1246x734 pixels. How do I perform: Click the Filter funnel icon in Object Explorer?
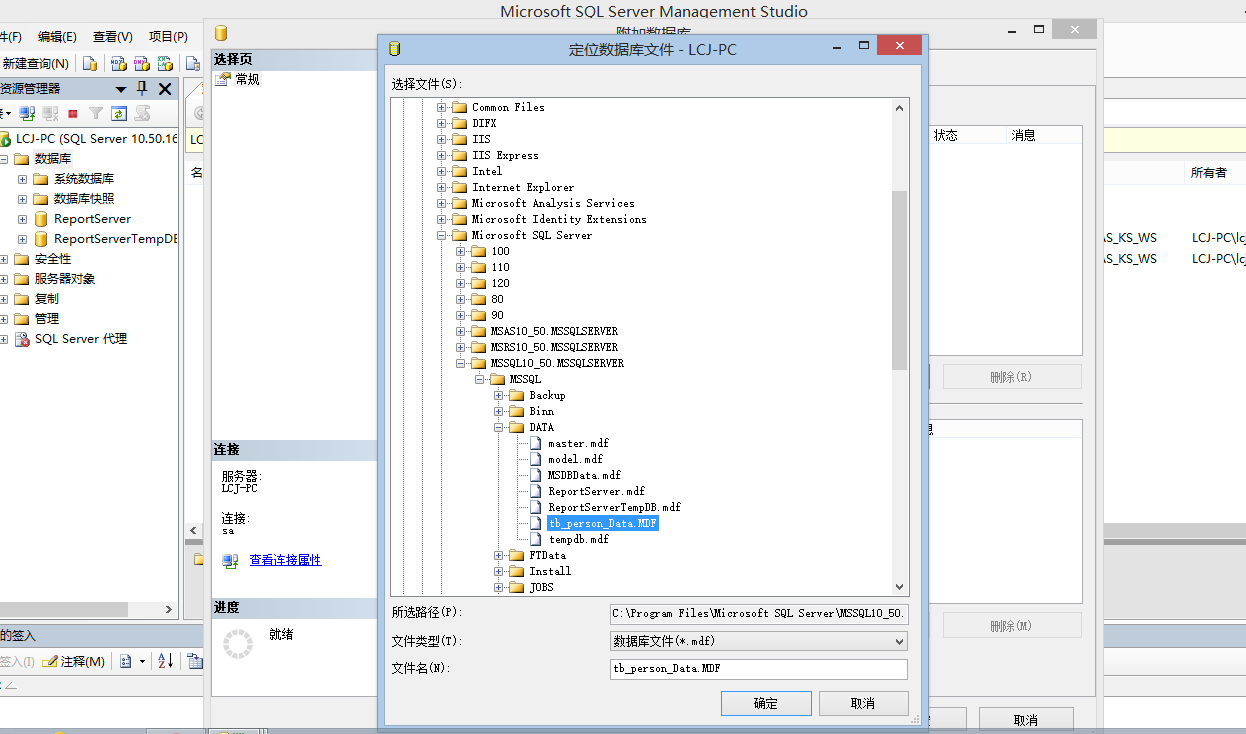96,113
